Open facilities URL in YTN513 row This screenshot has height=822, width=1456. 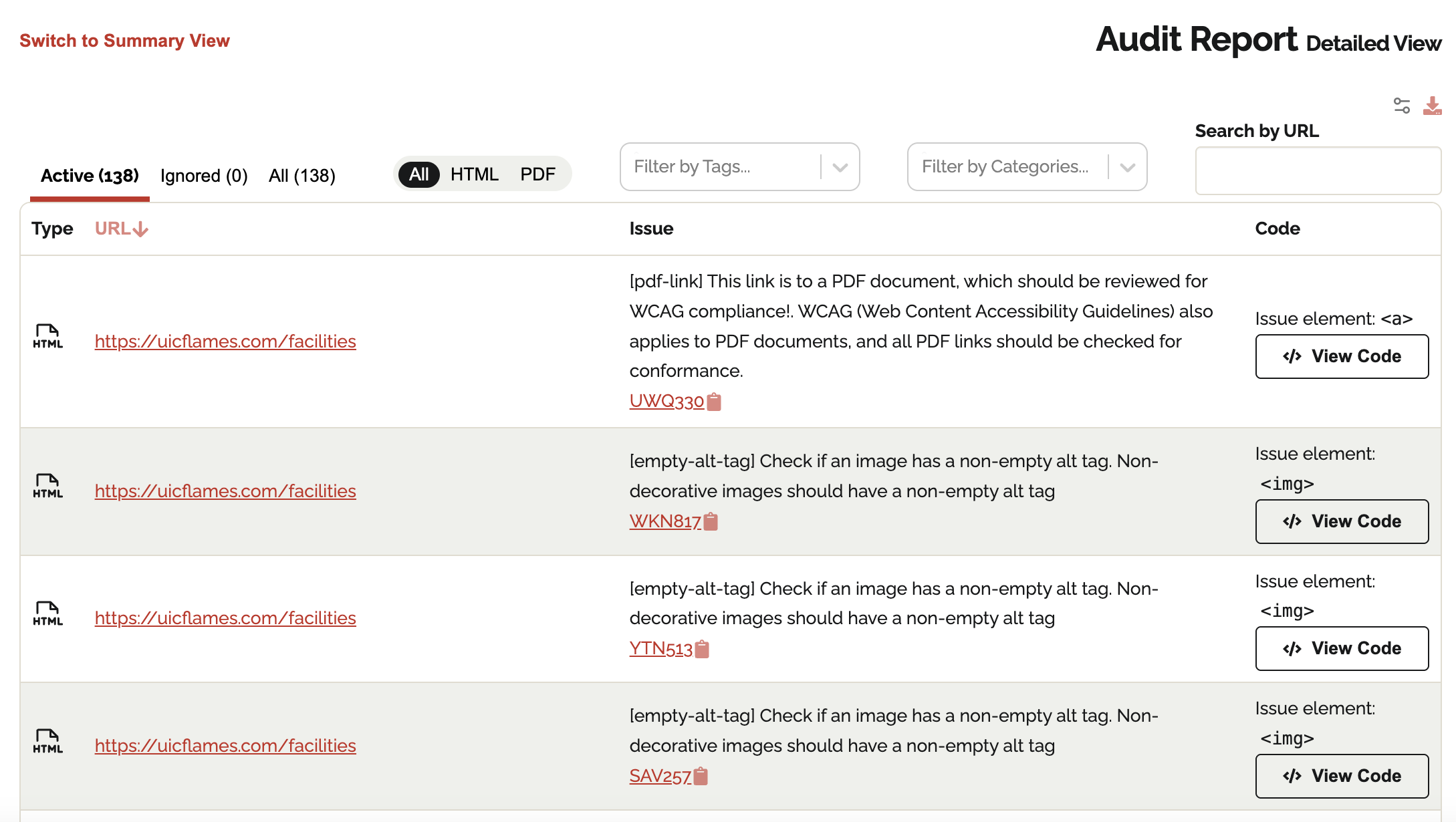click(x=225, y=618)
